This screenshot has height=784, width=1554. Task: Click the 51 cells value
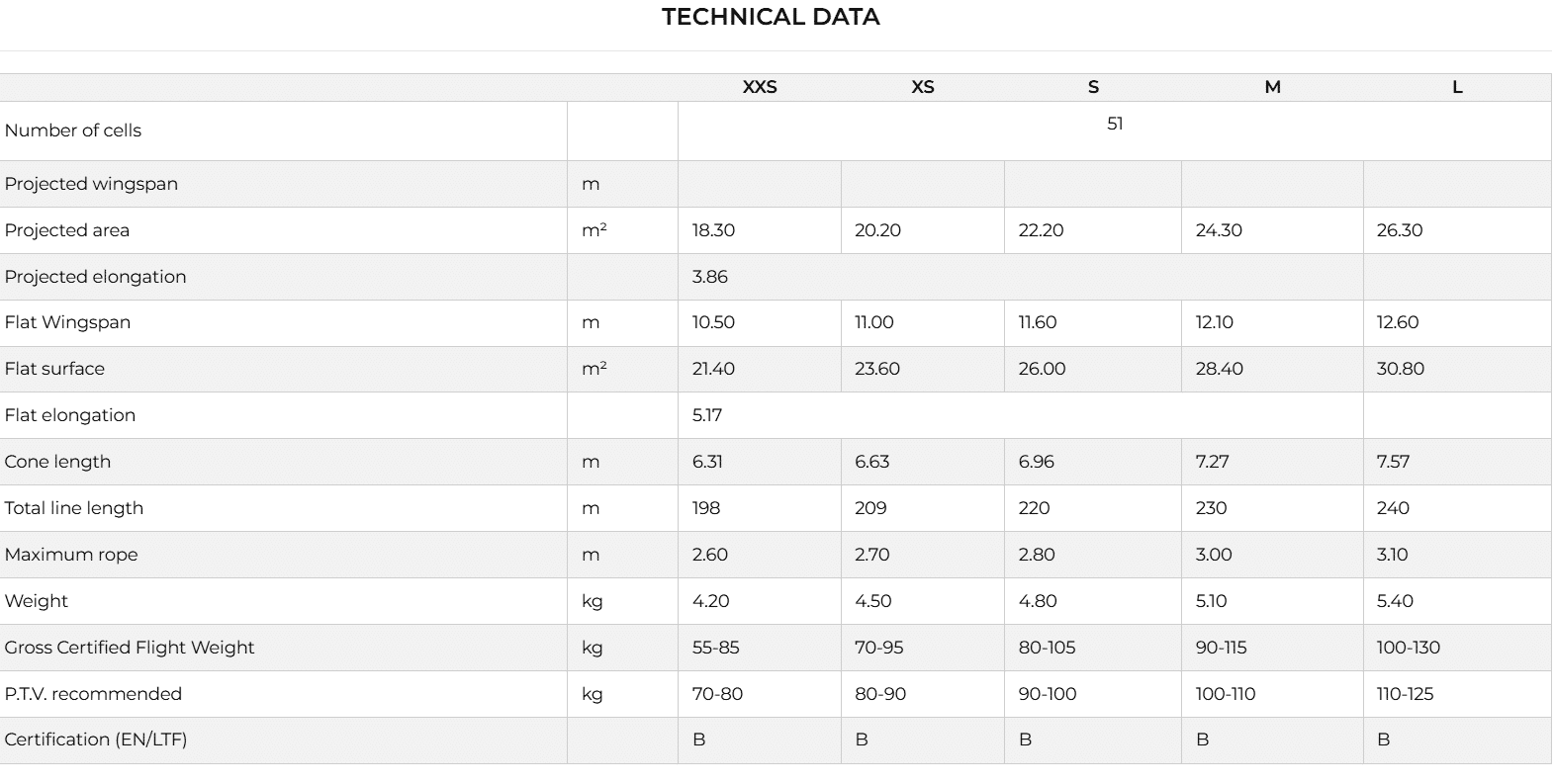tap(1115, 124)
